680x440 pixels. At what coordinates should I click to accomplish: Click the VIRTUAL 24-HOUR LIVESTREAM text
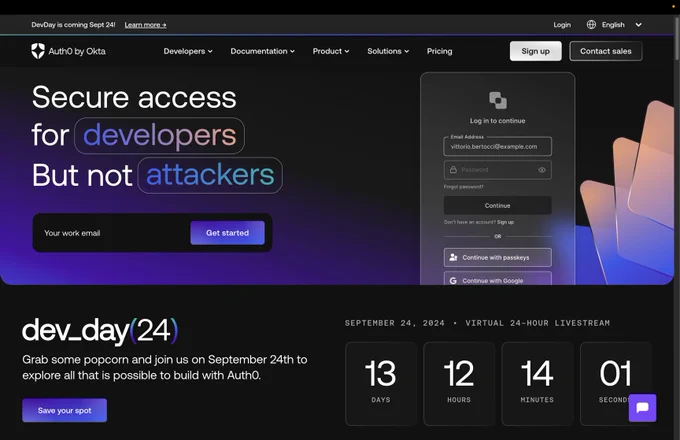[537, 323]
